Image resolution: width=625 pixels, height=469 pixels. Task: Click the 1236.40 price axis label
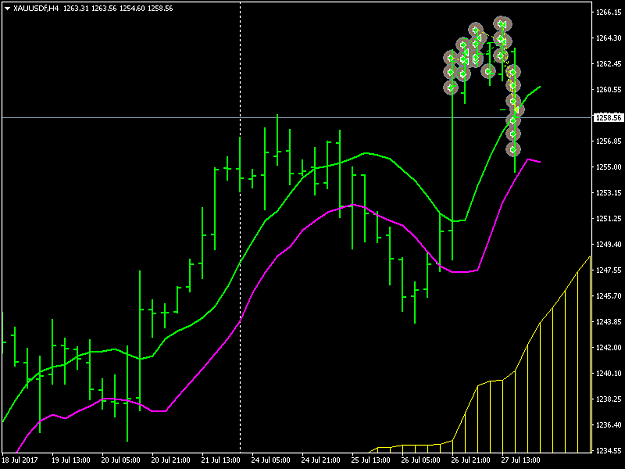(x=608, y=425)
